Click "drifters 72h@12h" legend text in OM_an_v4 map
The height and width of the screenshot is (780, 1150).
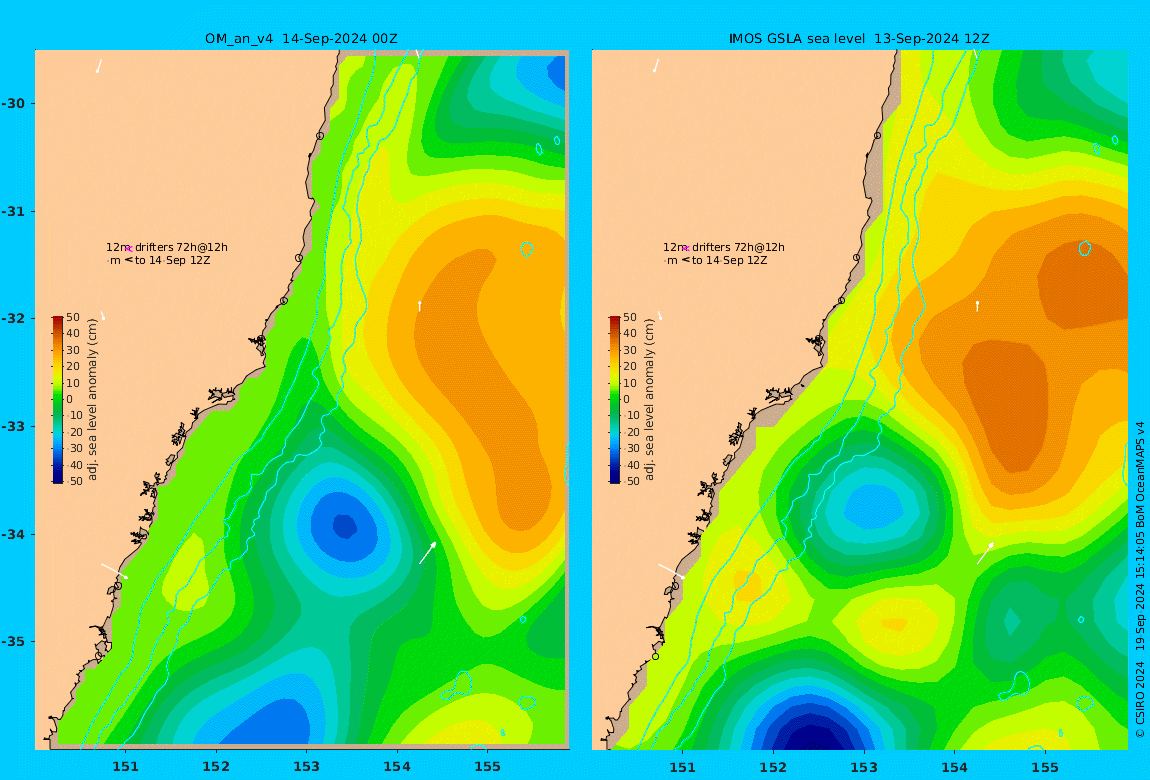point(181,248)
